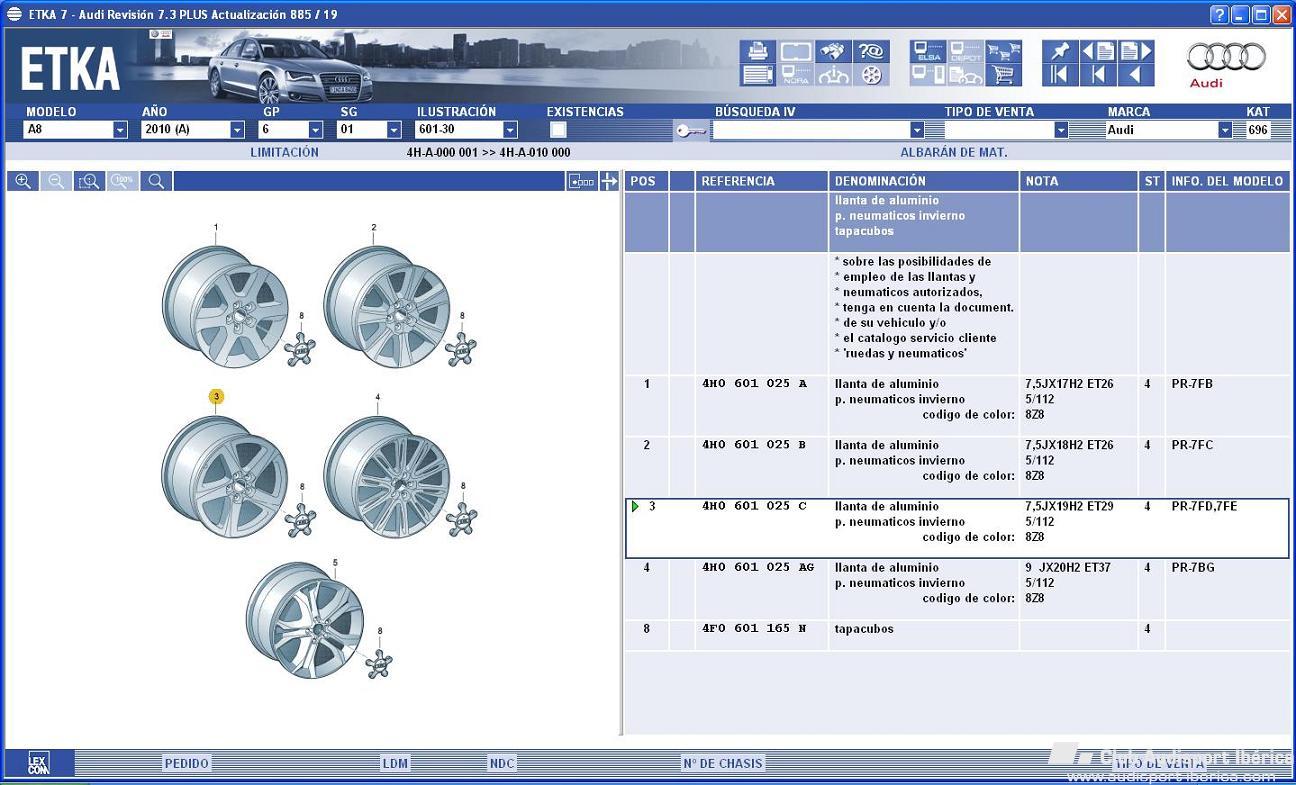Click the car info icon

point(833,75)
